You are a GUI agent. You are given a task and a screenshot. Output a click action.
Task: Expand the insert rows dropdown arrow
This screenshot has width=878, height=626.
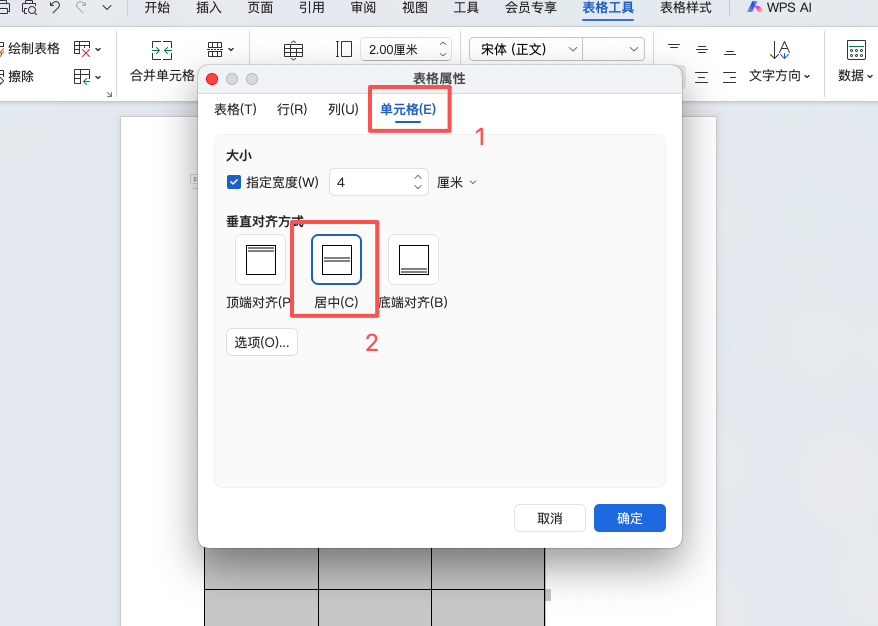98,77
